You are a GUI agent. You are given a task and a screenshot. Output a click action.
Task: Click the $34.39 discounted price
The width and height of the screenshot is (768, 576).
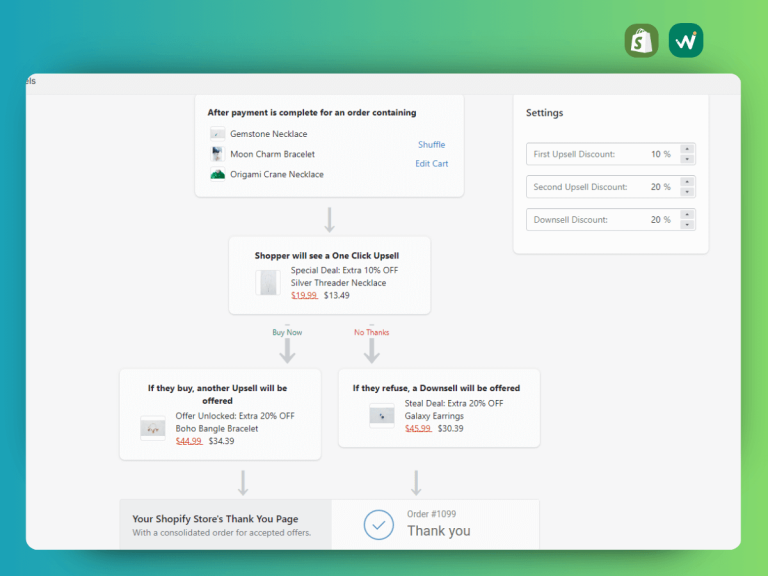click(221, 441)
